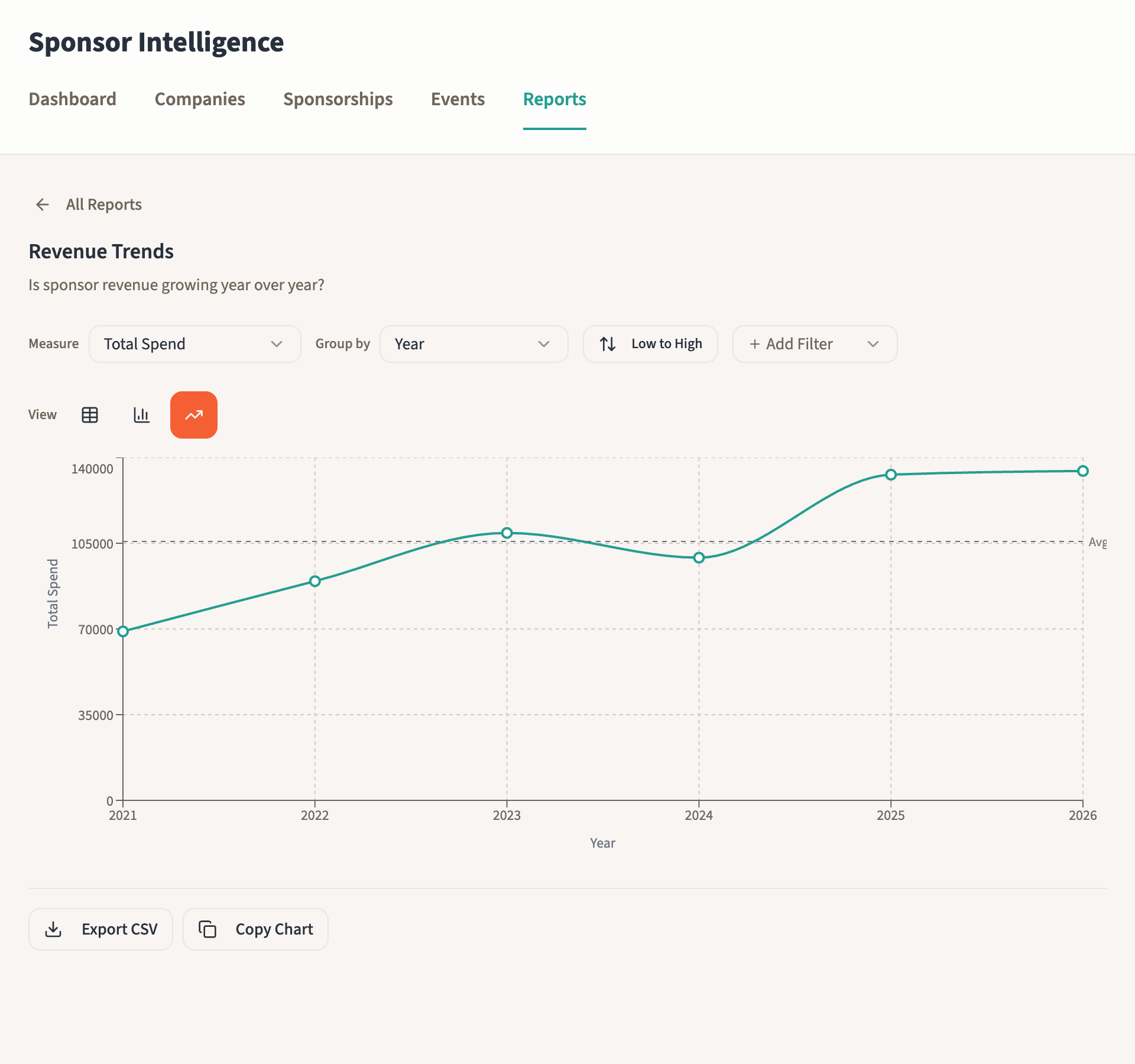The width and height of the screenshot is (1135, 1064).
Task: Click the Avg reference line label
Action: click(1098, 542)
